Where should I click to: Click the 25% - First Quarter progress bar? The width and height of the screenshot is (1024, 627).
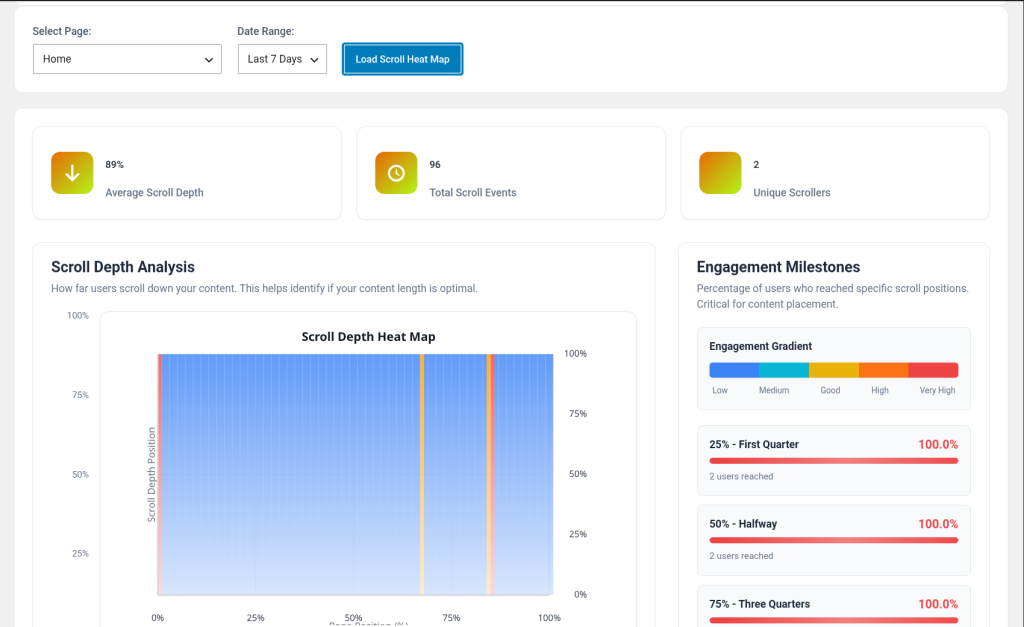pyautogui.click(x=834, y=461)
